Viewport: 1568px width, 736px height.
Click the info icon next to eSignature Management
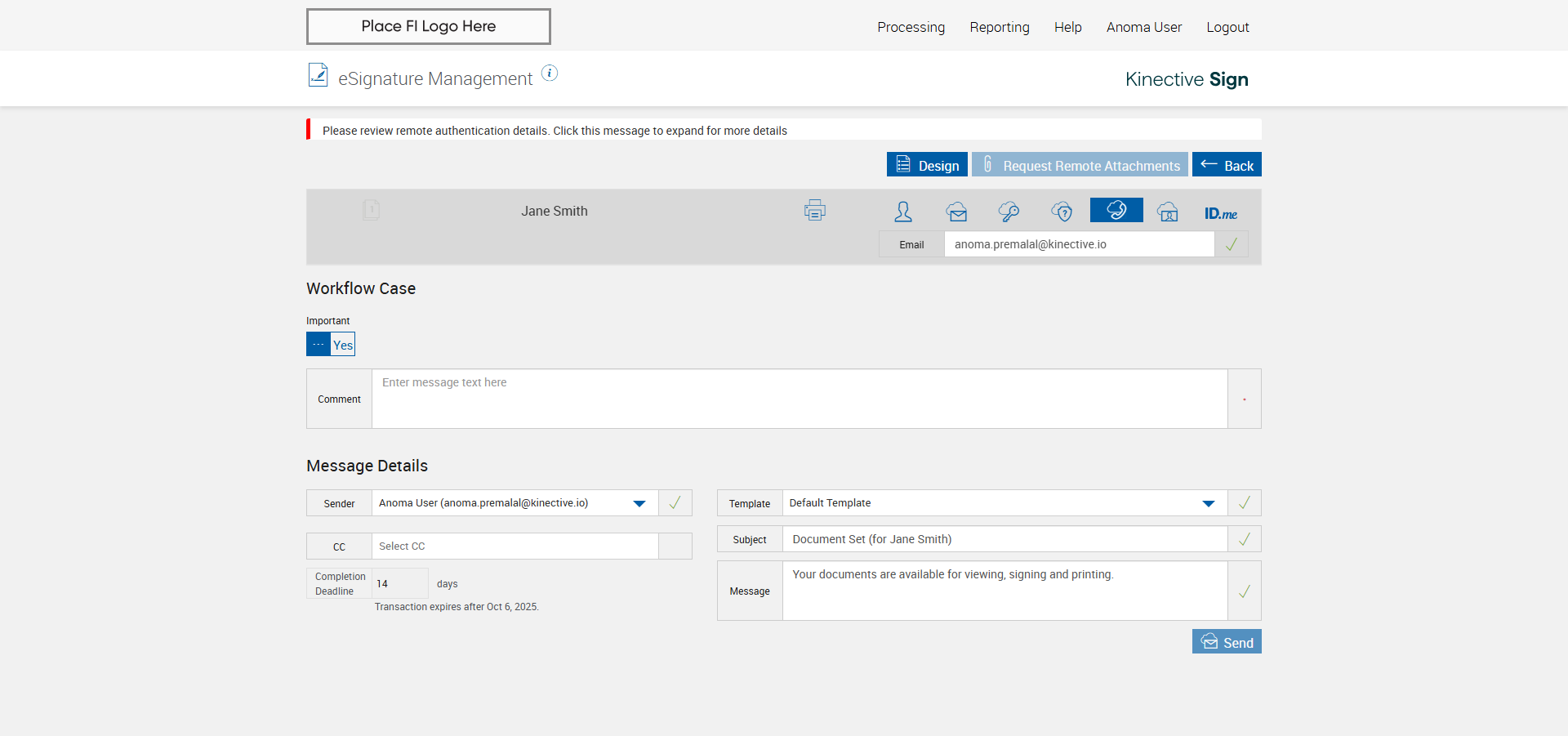pos(550,74)
